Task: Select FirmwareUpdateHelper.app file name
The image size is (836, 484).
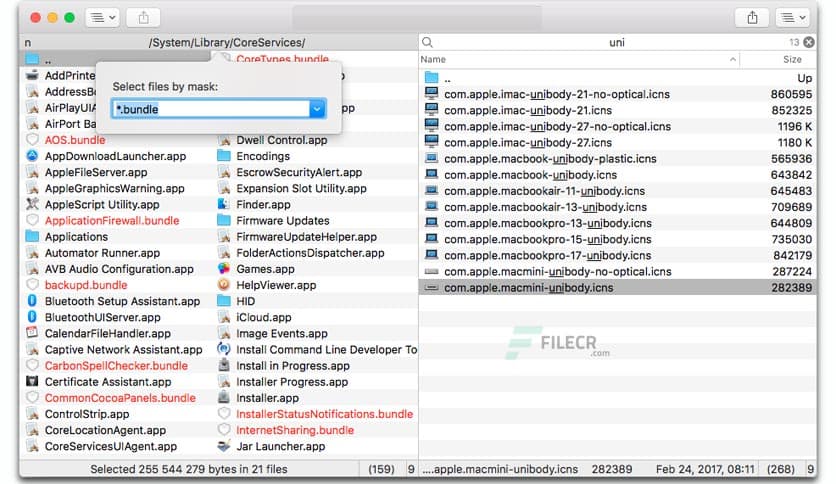Action: 307,237
